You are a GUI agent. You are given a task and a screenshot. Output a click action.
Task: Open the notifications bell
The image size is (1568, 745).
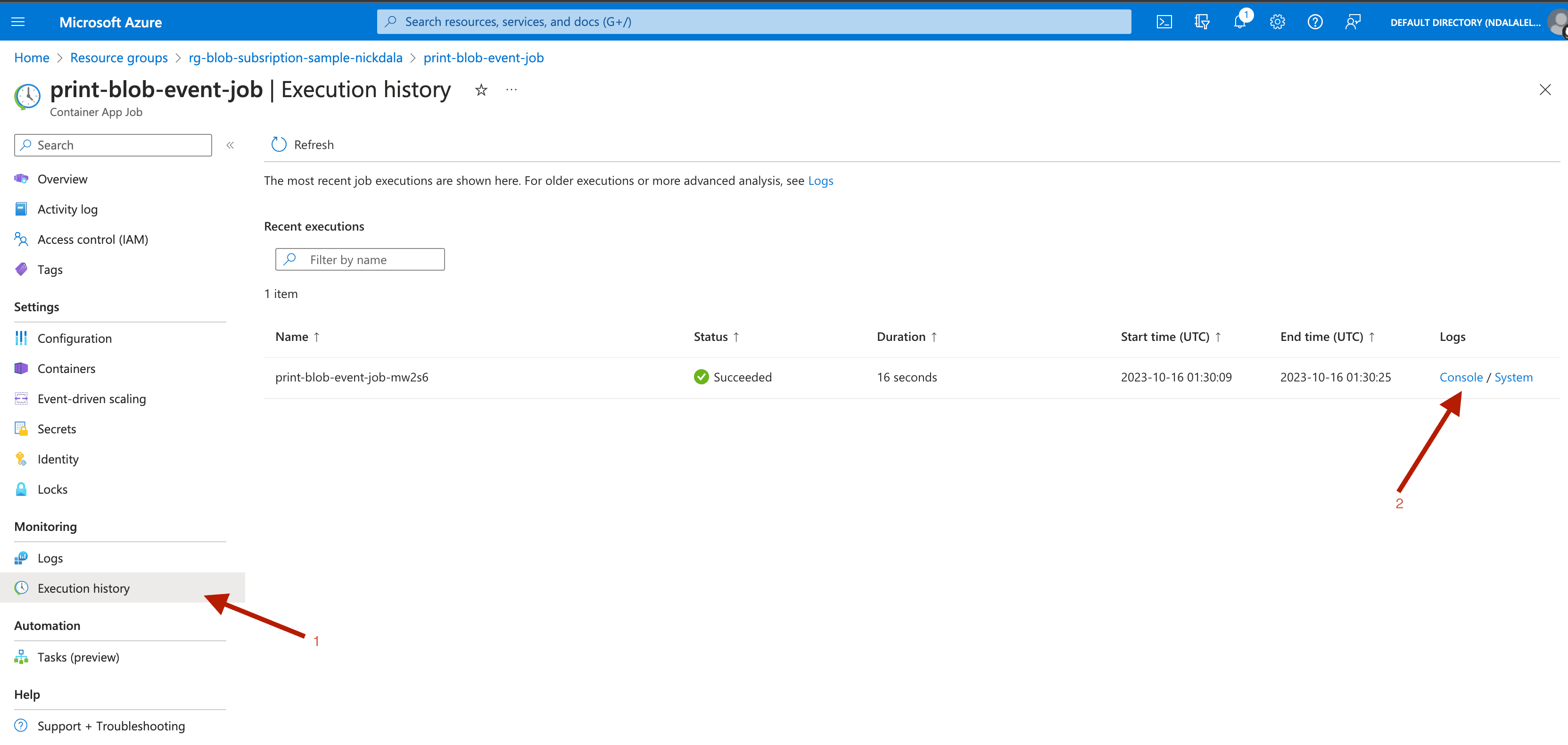[x=1239, y=22]
